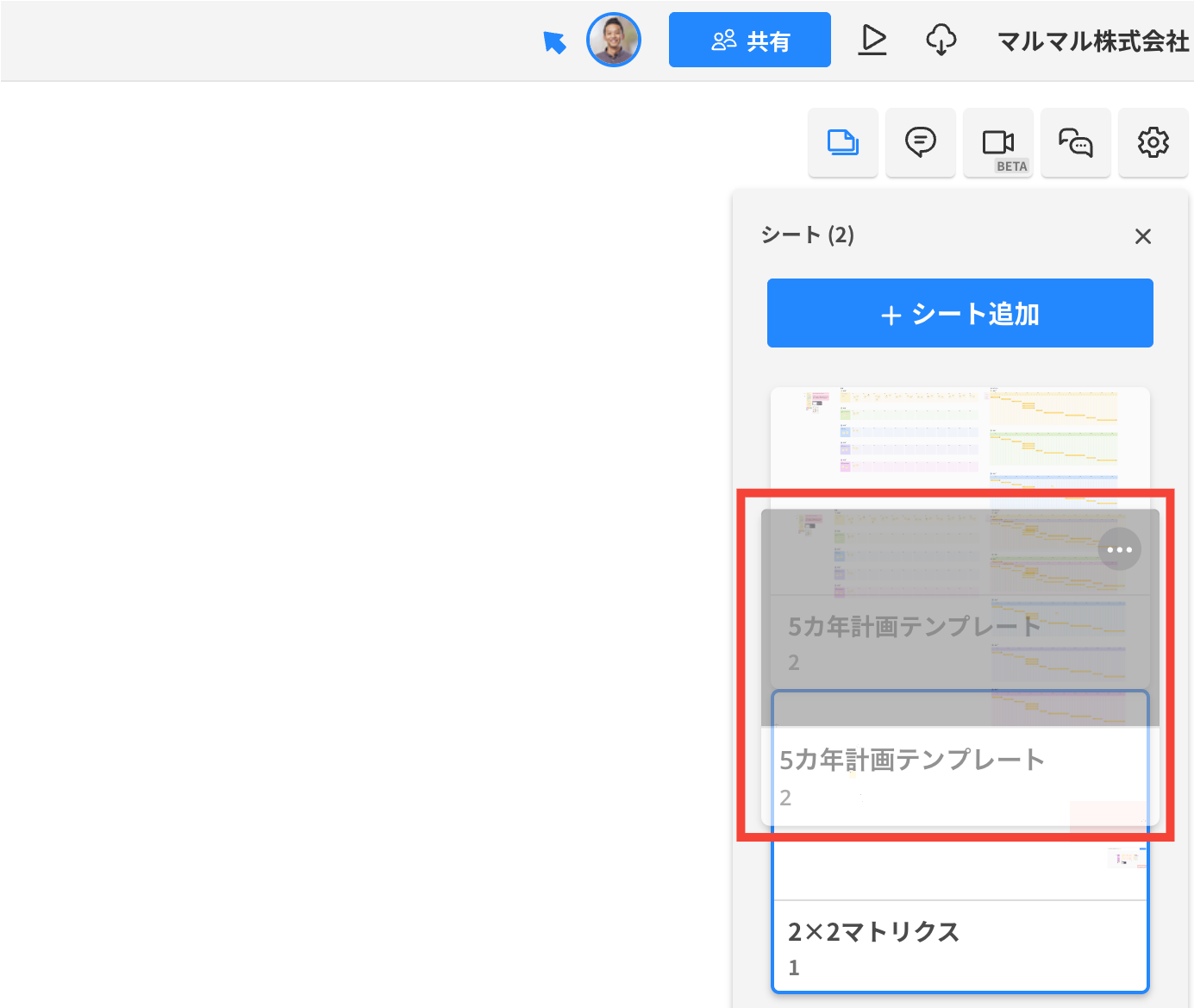Image resolution: width=1194 pixels, height=1008 pixels.
Task: Start the BETA video call icon
Action: point(997,142)
